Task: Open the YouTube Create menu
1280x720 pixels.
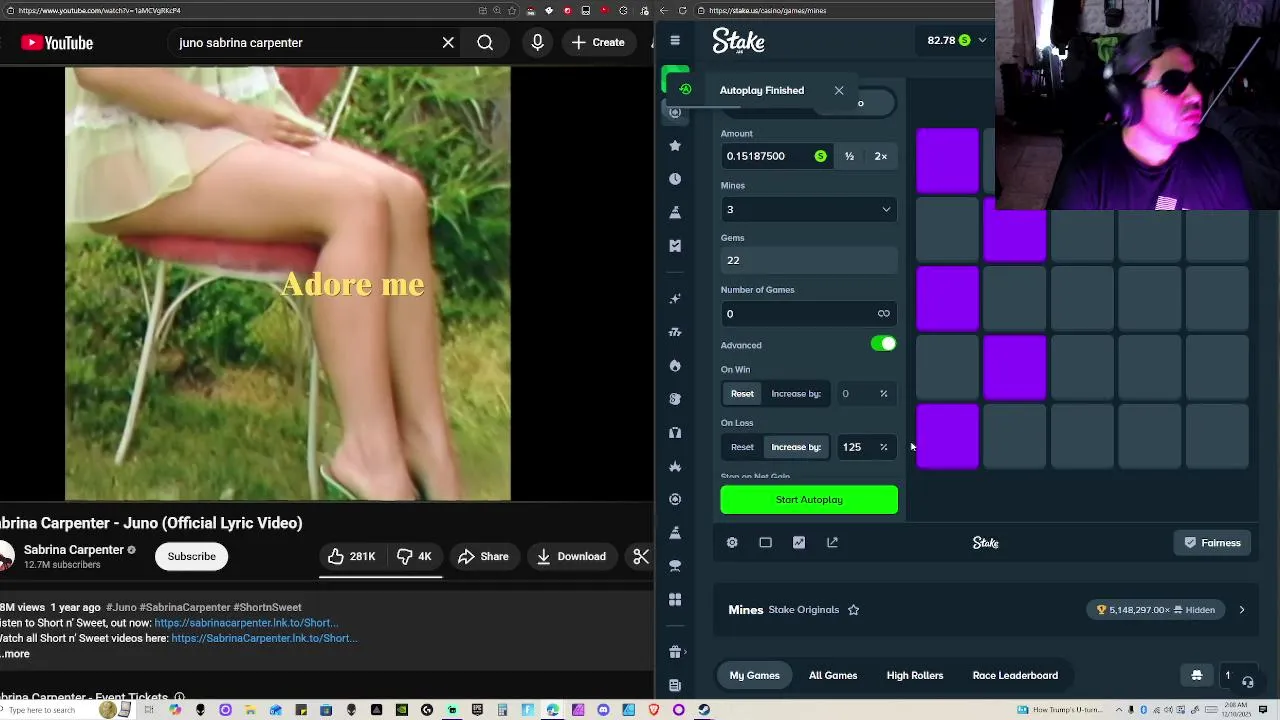Action: (598, 43)
